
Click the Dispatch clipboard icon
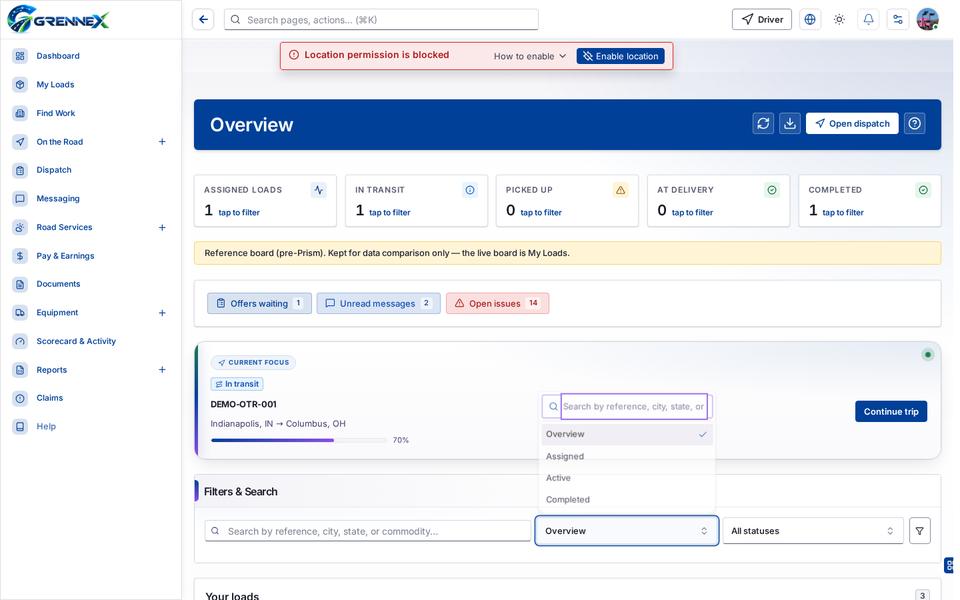coord(20,170)
